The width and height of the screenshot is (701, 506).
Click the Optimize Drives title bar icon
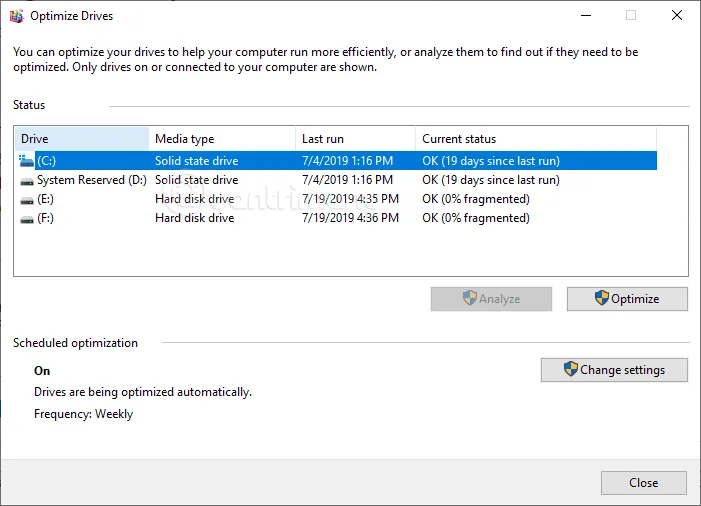(x=17, y=16)
